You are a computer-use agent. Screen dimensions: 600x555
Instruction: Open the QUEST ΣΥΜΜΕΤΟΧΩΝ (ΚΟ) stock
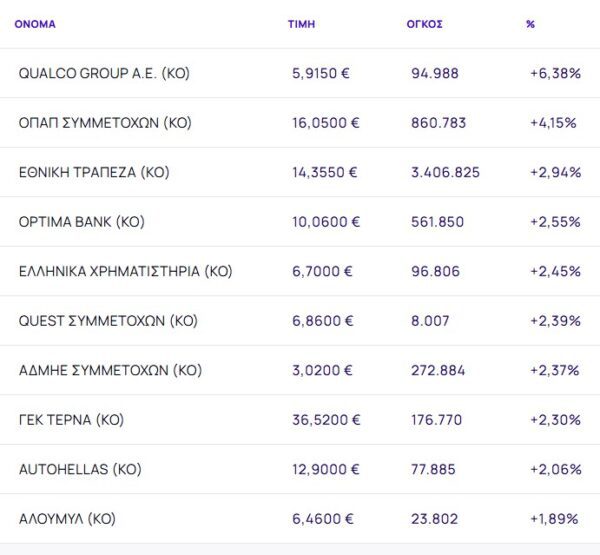108,321
